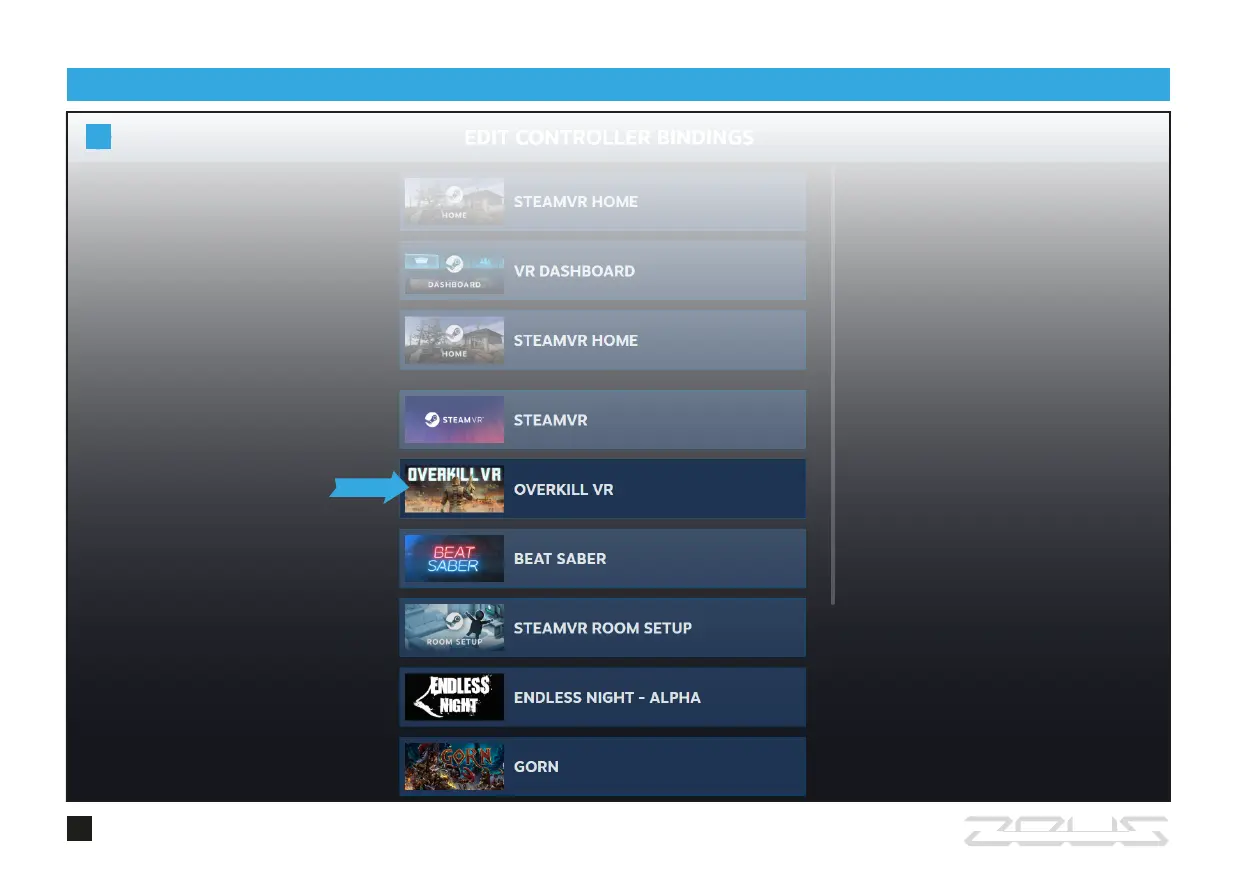Select the Endless Night logo thumbnail
Viewport: 1236px width, 884px height.
tap(454, 697)
